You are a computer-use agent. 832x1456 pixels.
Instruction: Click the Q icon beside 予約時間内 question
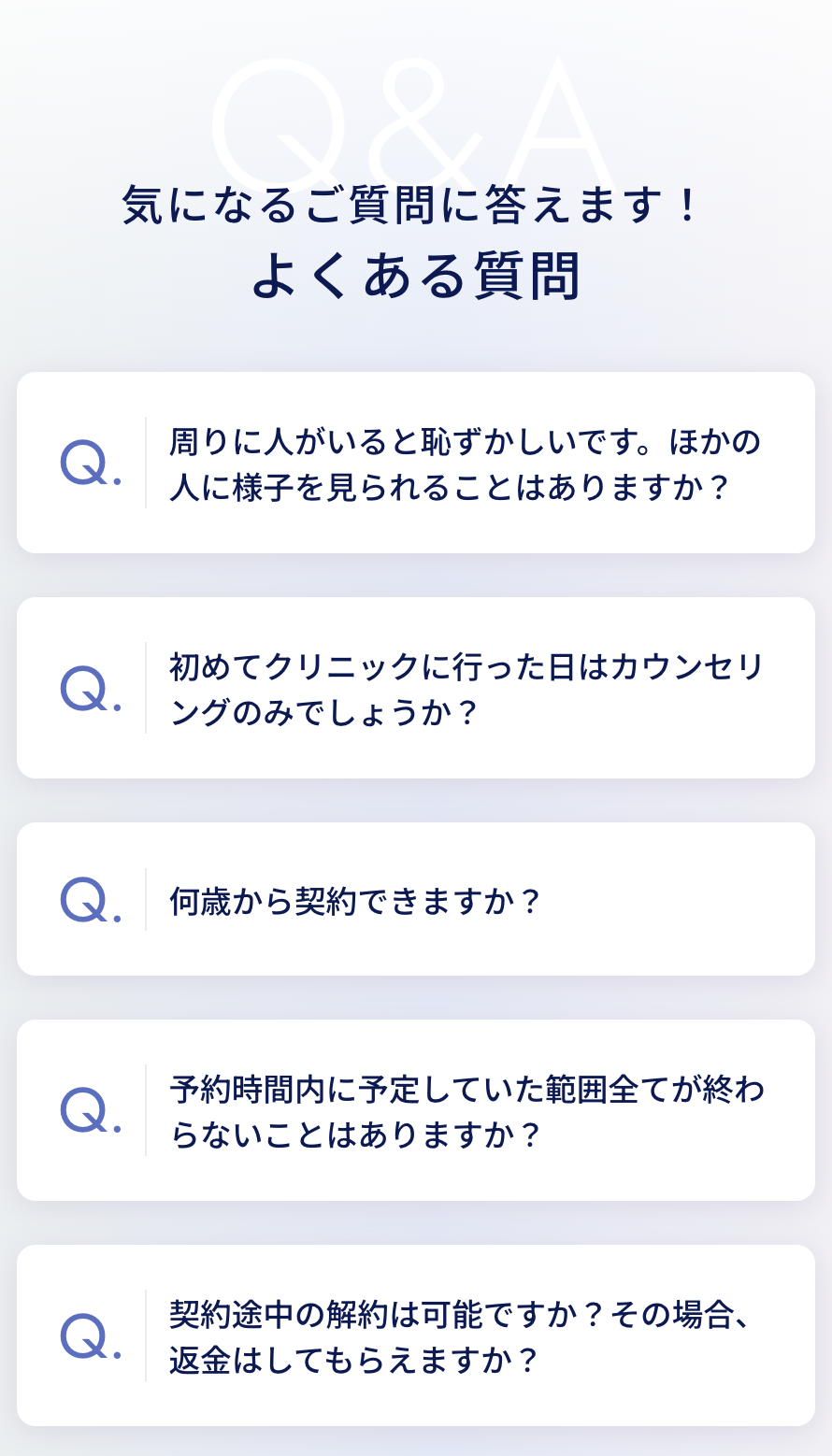point(91,1110)
